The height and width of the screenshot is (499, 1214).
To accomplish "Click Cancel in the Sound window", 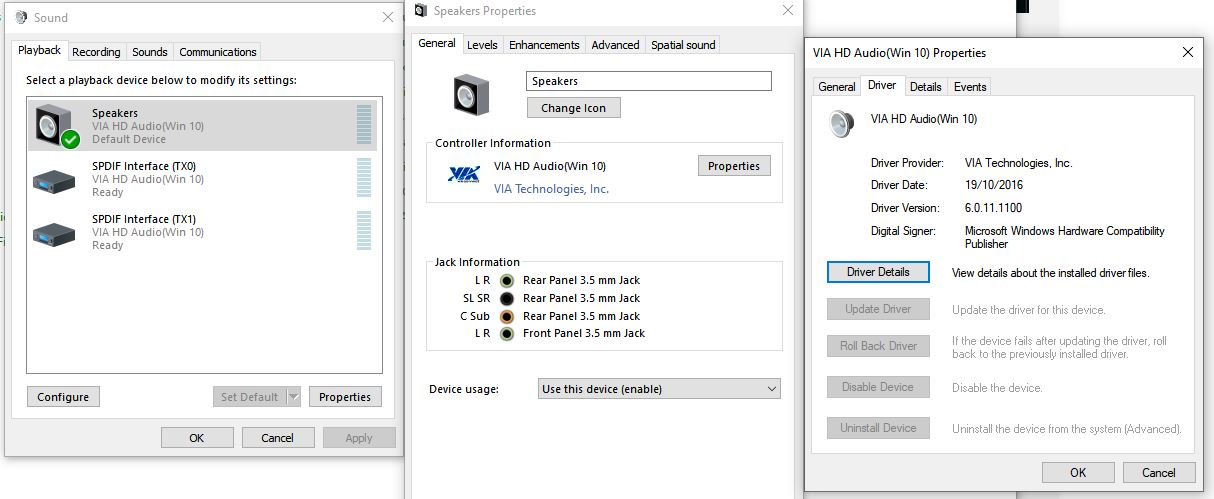I will (x=277, y=437).
